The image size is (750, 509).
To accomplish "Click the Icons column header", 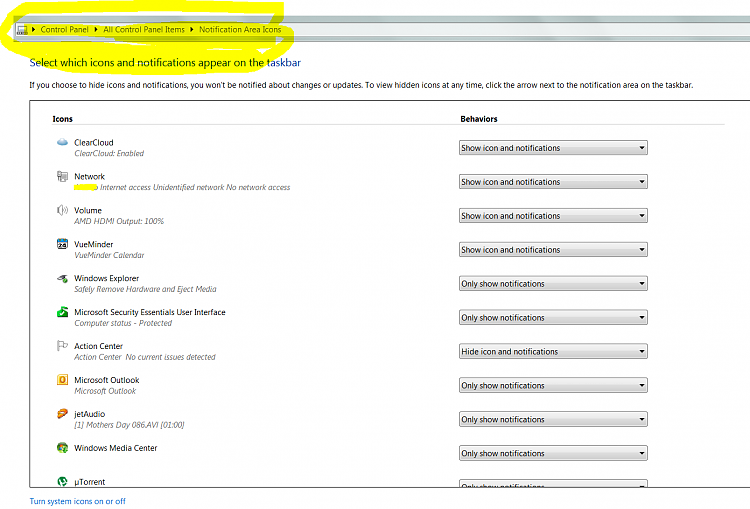I will coord(63,119).
